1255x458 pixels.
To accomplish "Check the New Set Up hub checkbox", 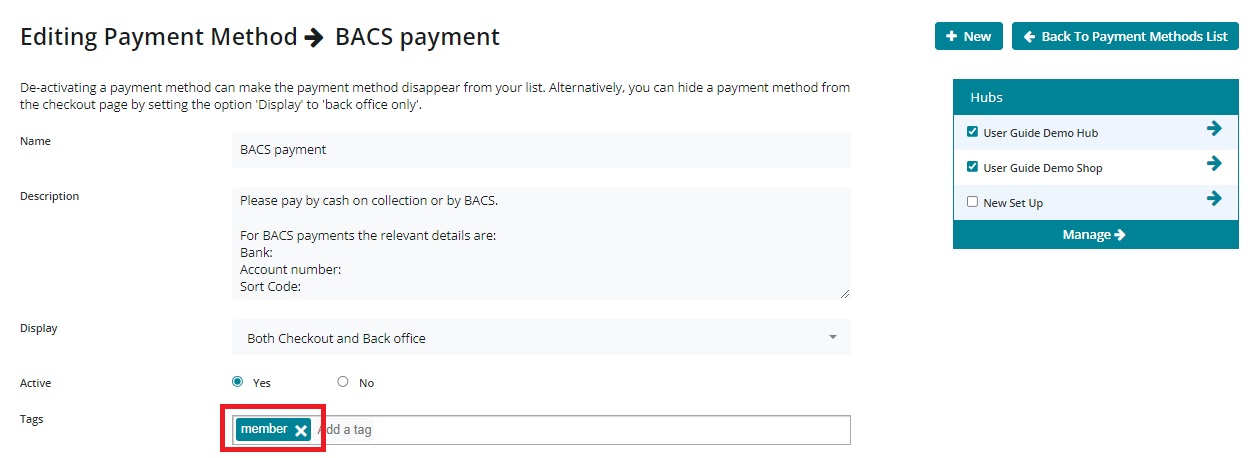I will point(972,202).
